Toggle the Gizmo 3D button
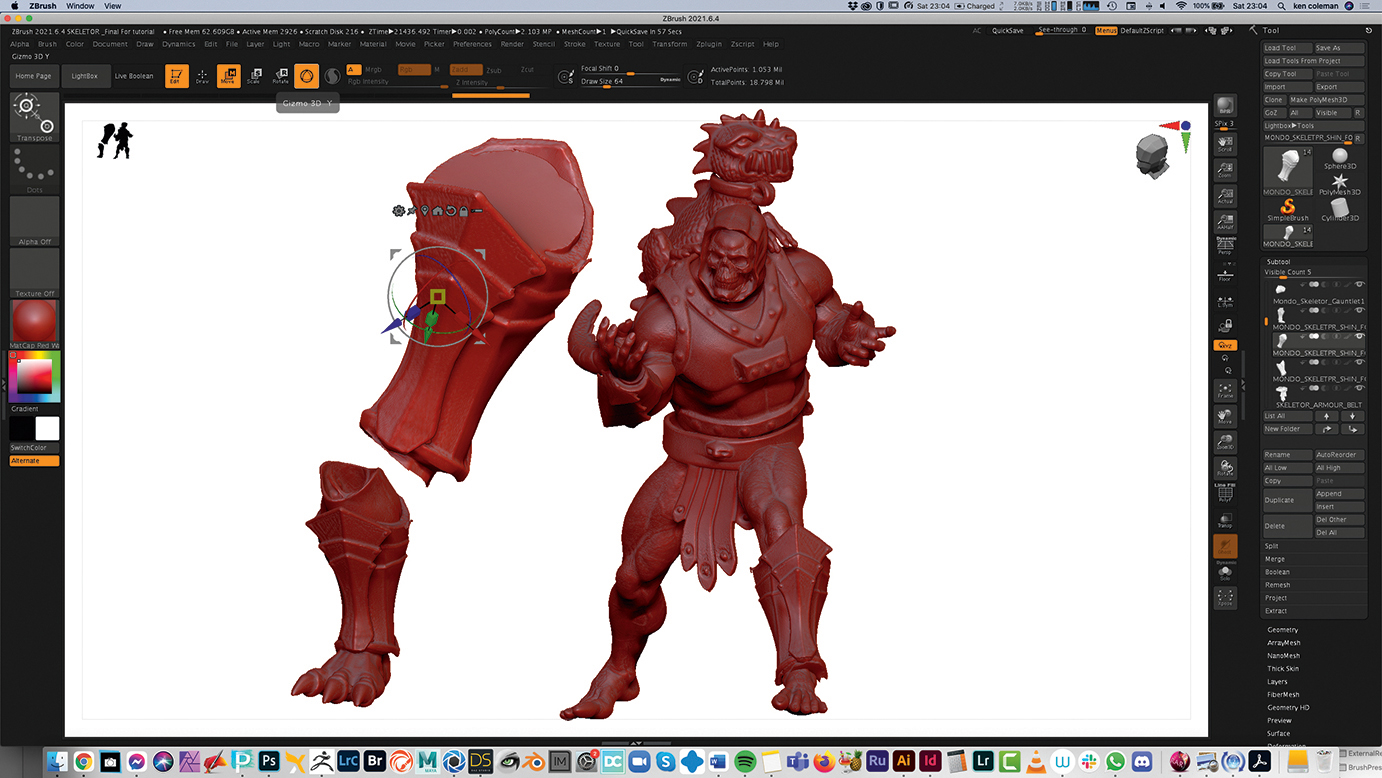Screen dimensions: 1382x778 pyautogui.click(x=307, y=76)
